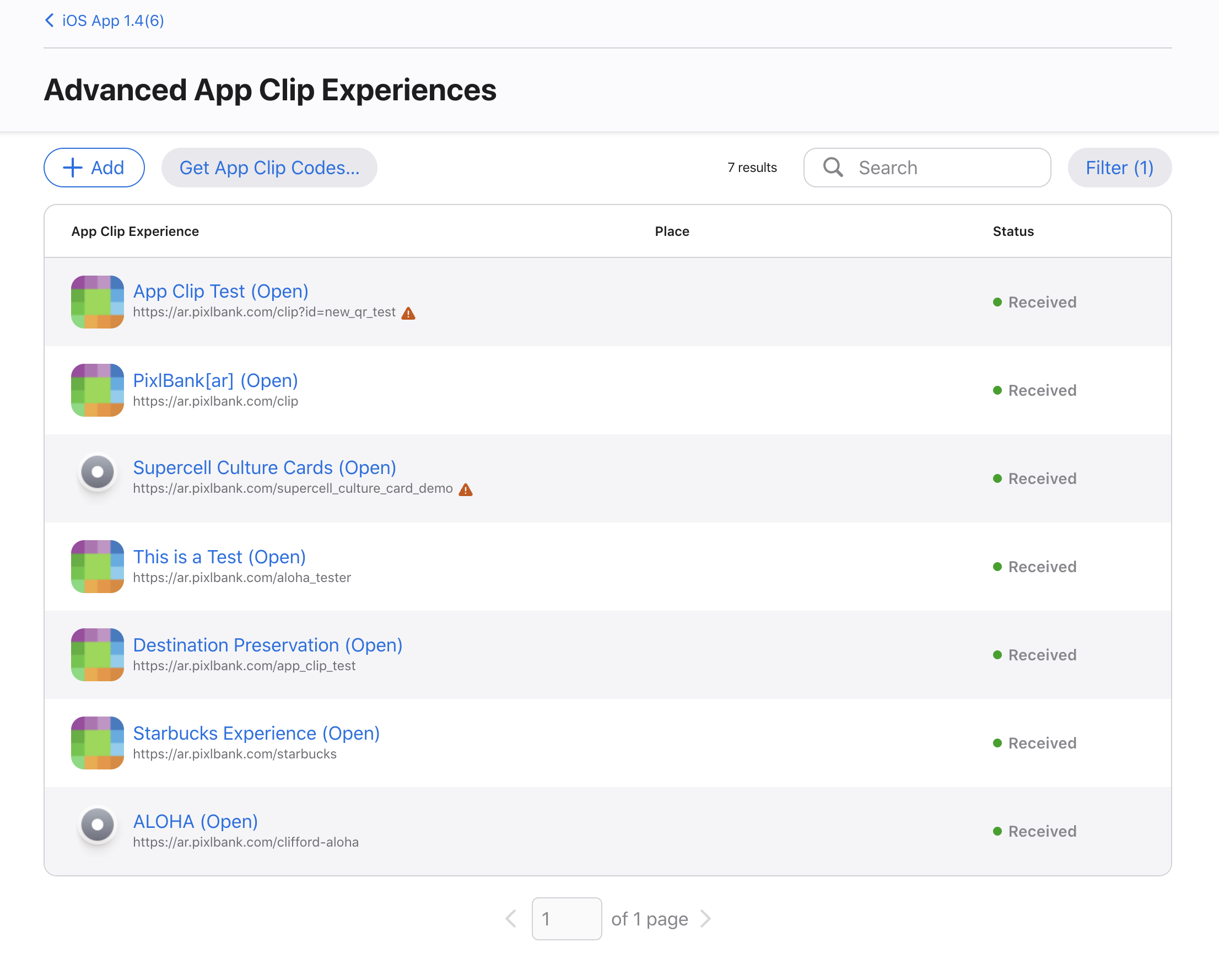Go to the previous page arrow
1219x980 pixels.
tap(511, 918)
